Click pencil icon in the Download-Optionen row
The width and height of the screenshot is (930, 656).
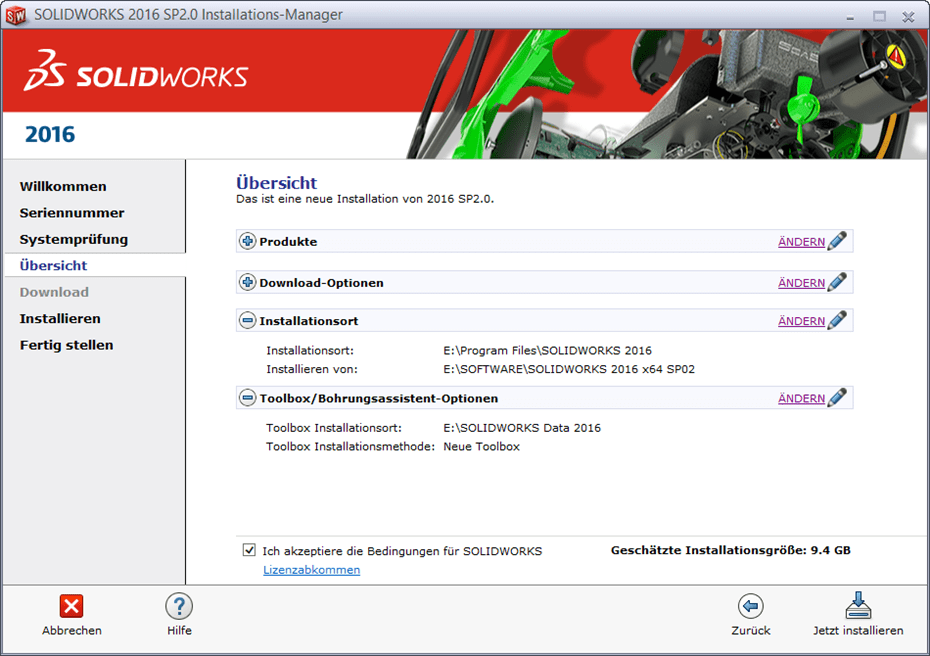837,282
